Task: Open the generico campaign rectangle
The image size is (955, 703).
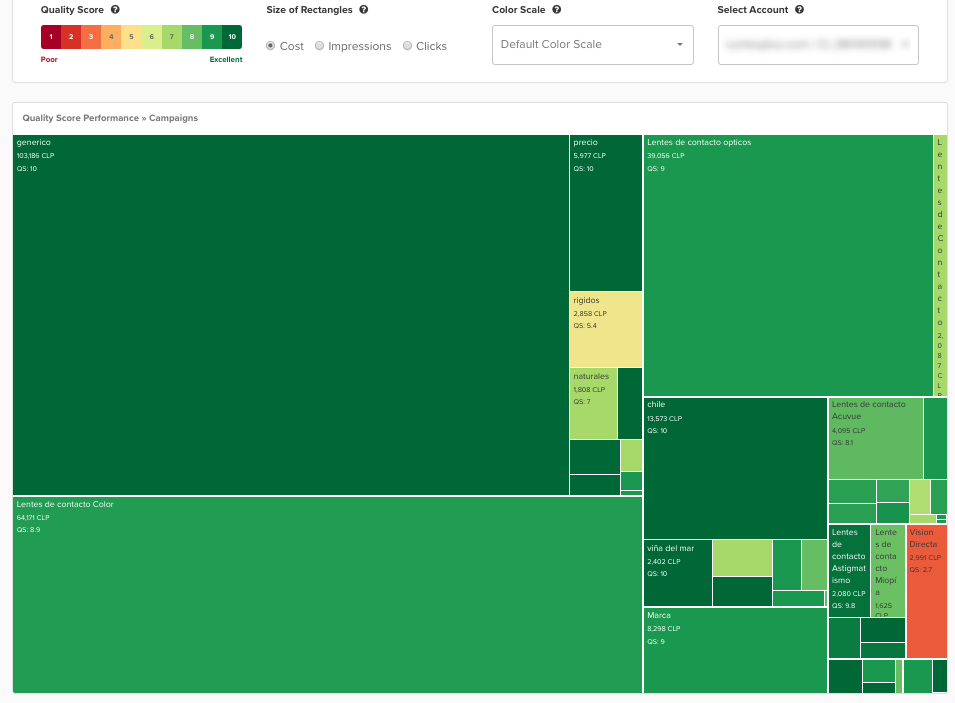Action: pyautogui.click(x=291, y=315)
